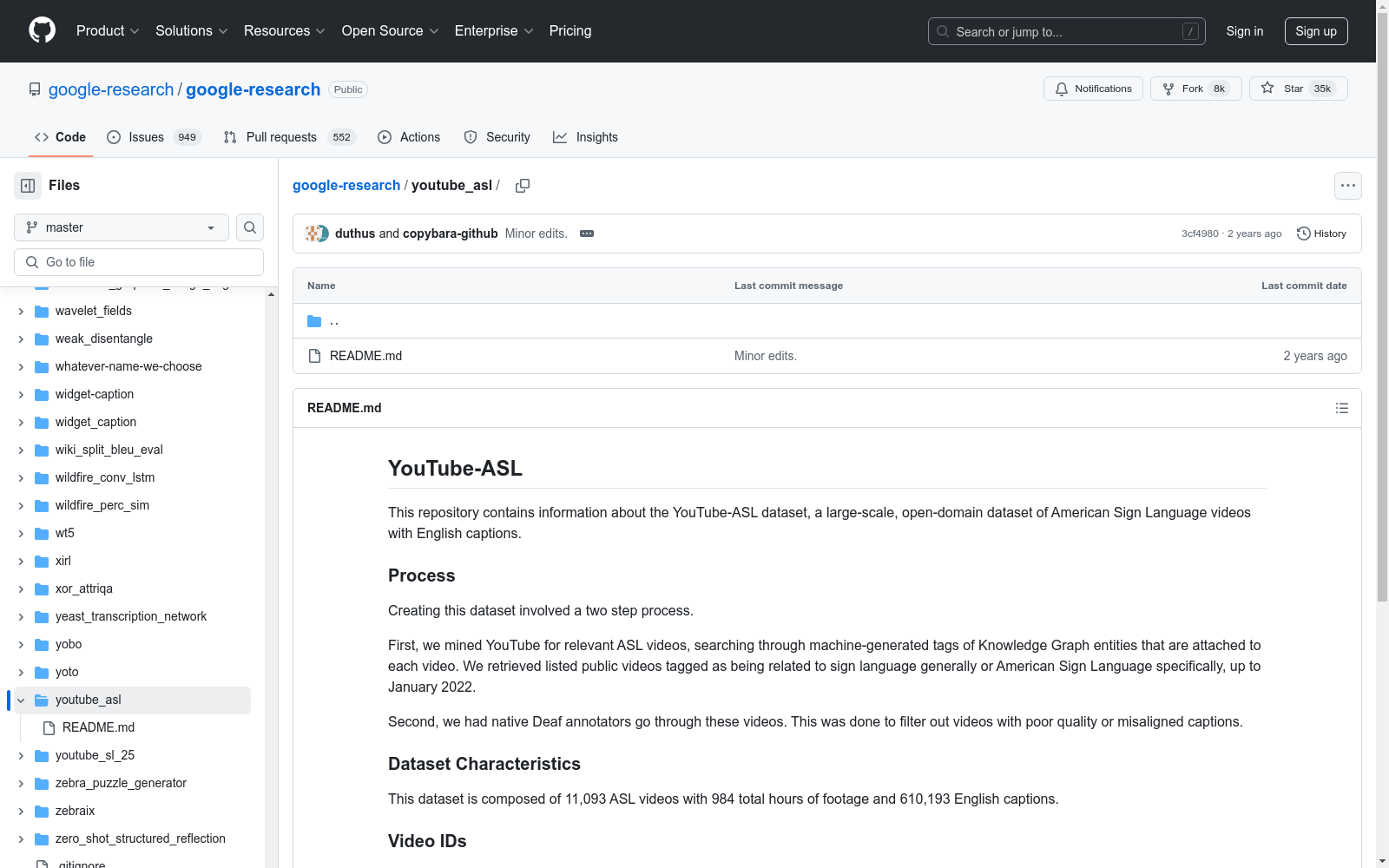Open the Enterprise dropdown menu
The image size is (1389, 868).
494,30
